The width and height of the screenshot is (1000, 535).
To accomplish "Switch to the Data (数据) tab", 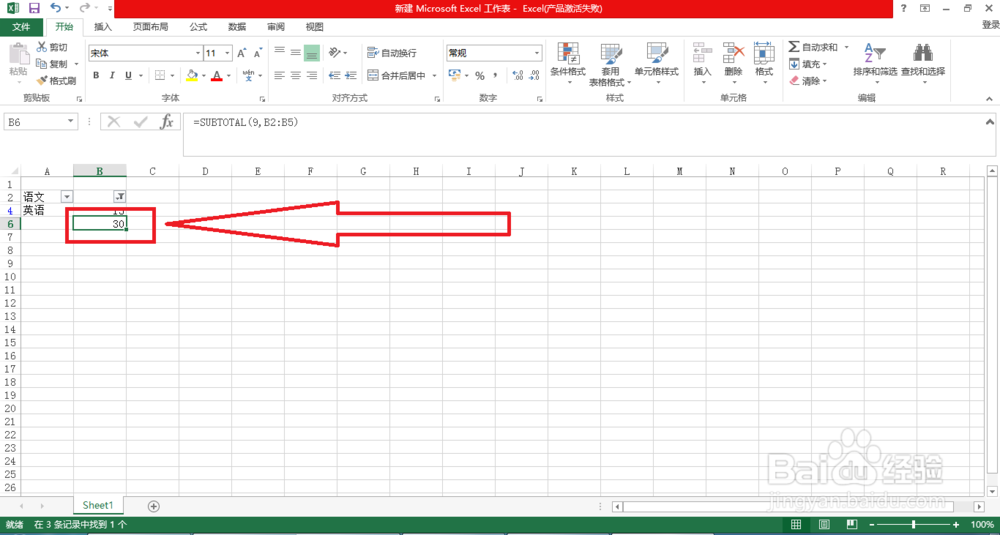I will [237, 27].
